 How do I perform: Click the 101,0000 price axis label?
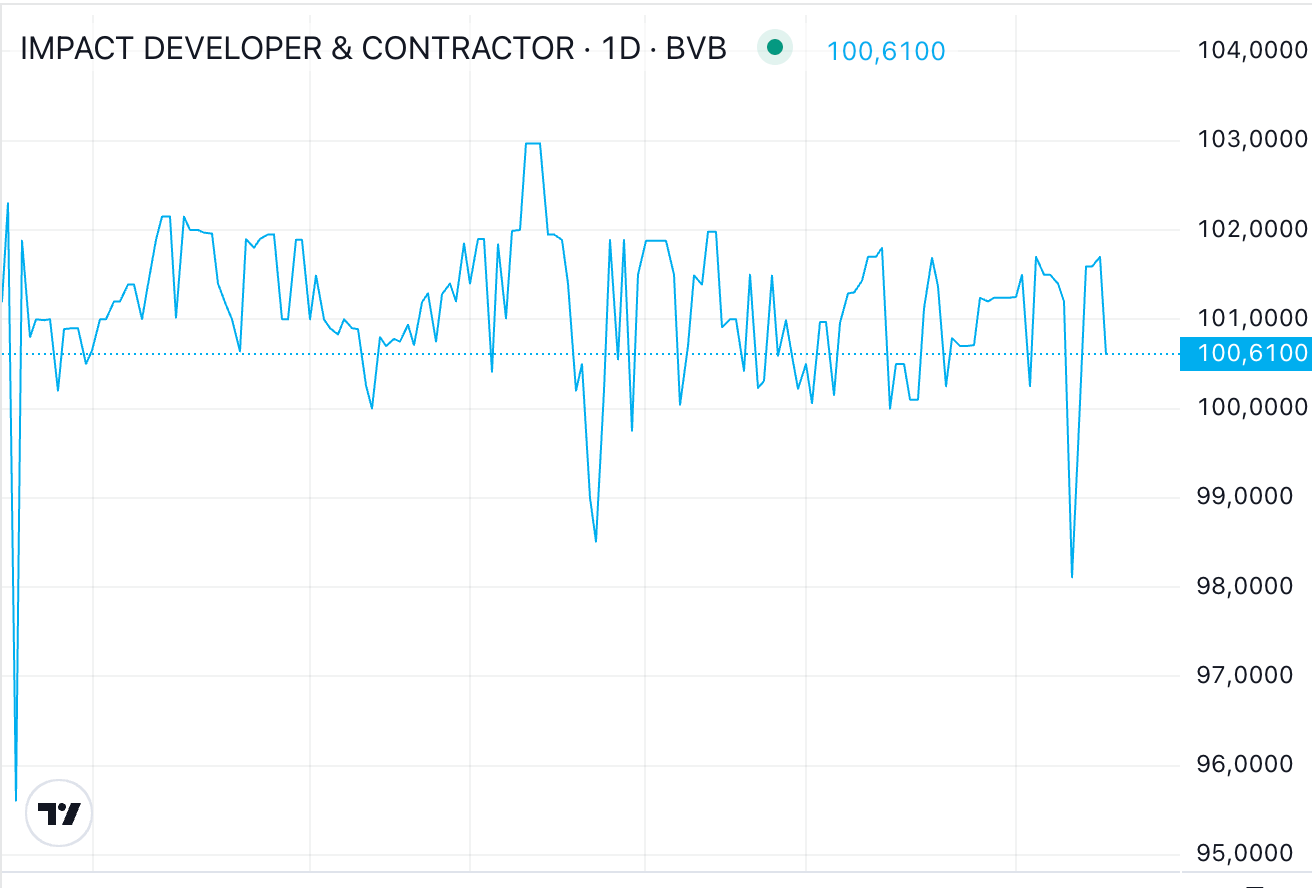coord(1252,318)
